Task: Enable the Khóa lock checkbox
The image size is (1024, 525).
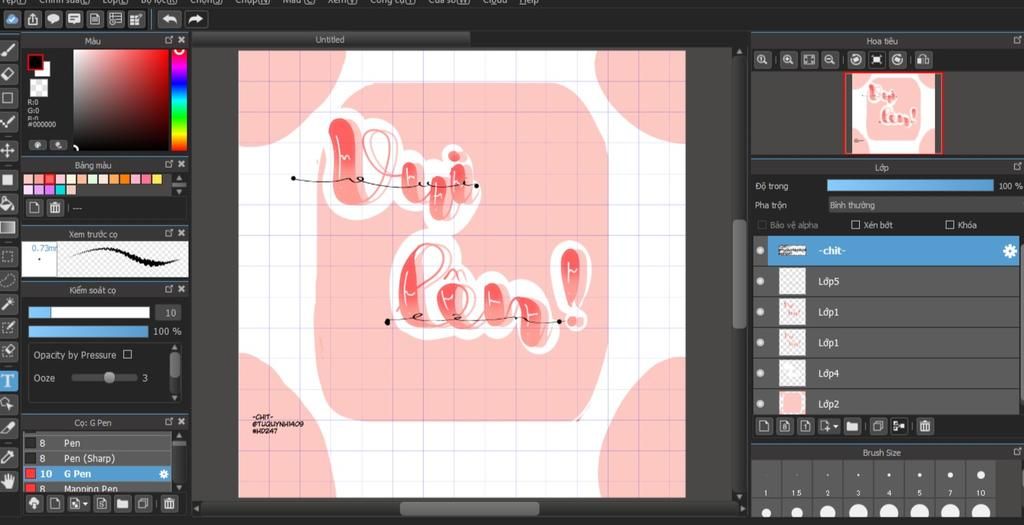Action: click(x=950, y=225)
